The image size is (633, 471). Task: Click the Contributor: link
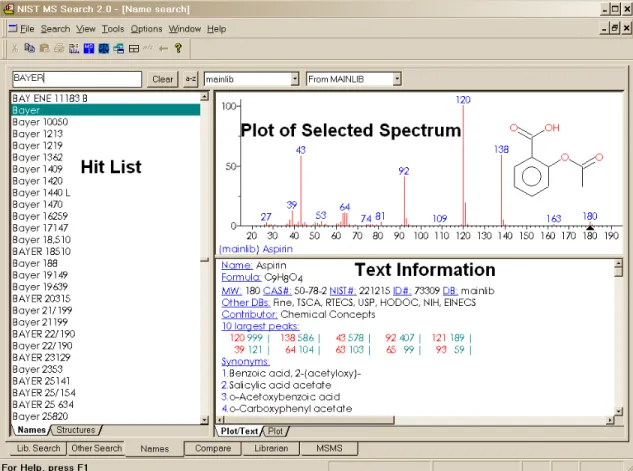point(249,314)
